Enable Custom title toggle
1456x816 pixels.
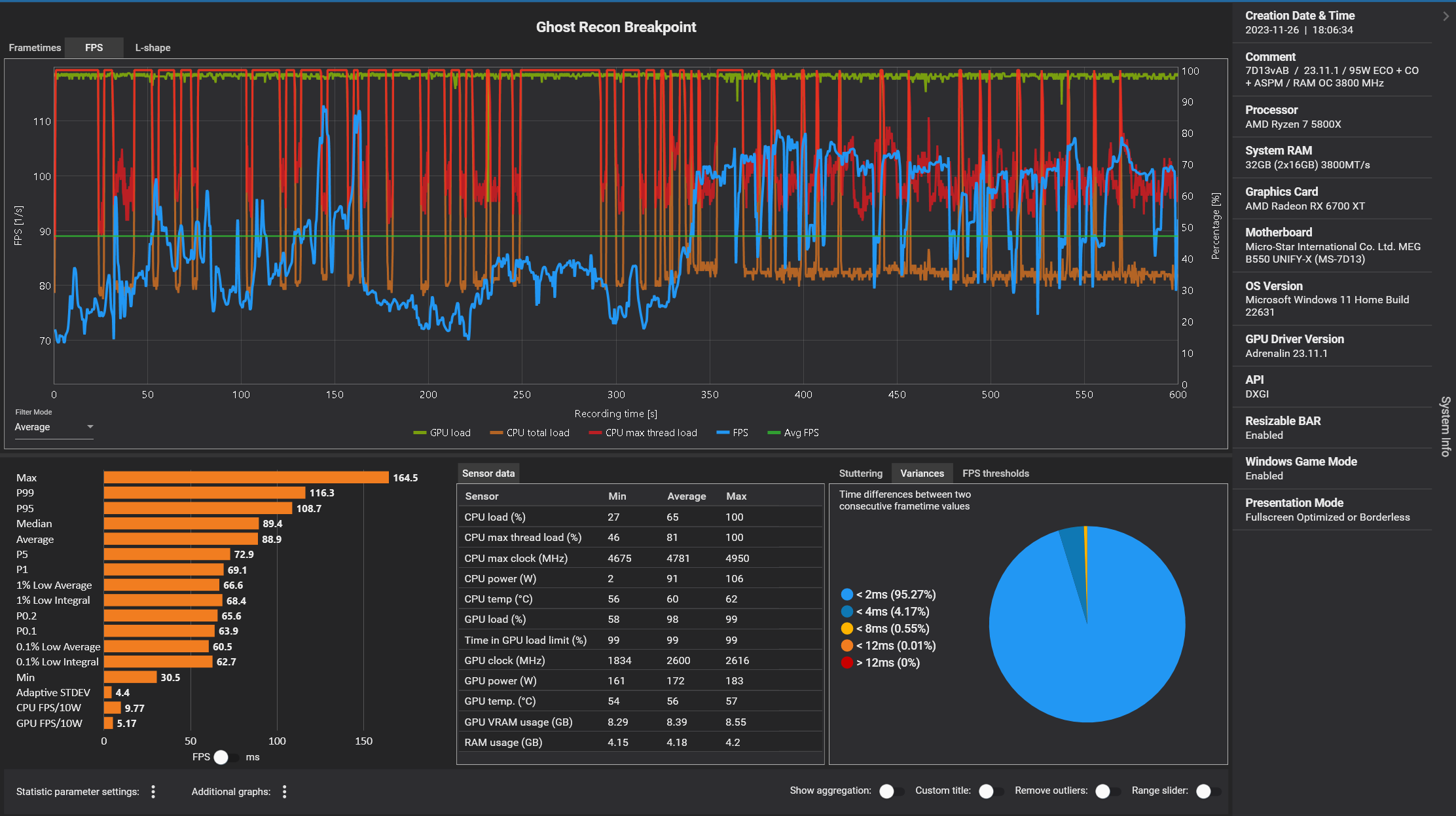[991, 791]
